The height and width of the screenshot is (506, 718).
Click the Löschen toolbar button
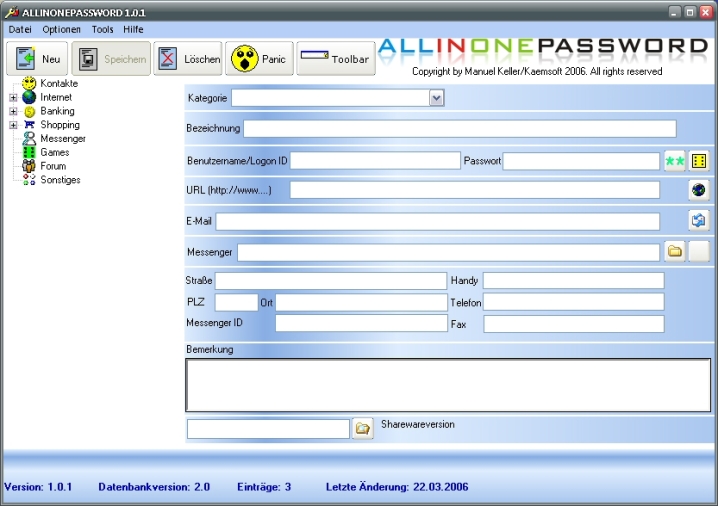(x=188, y=59)
